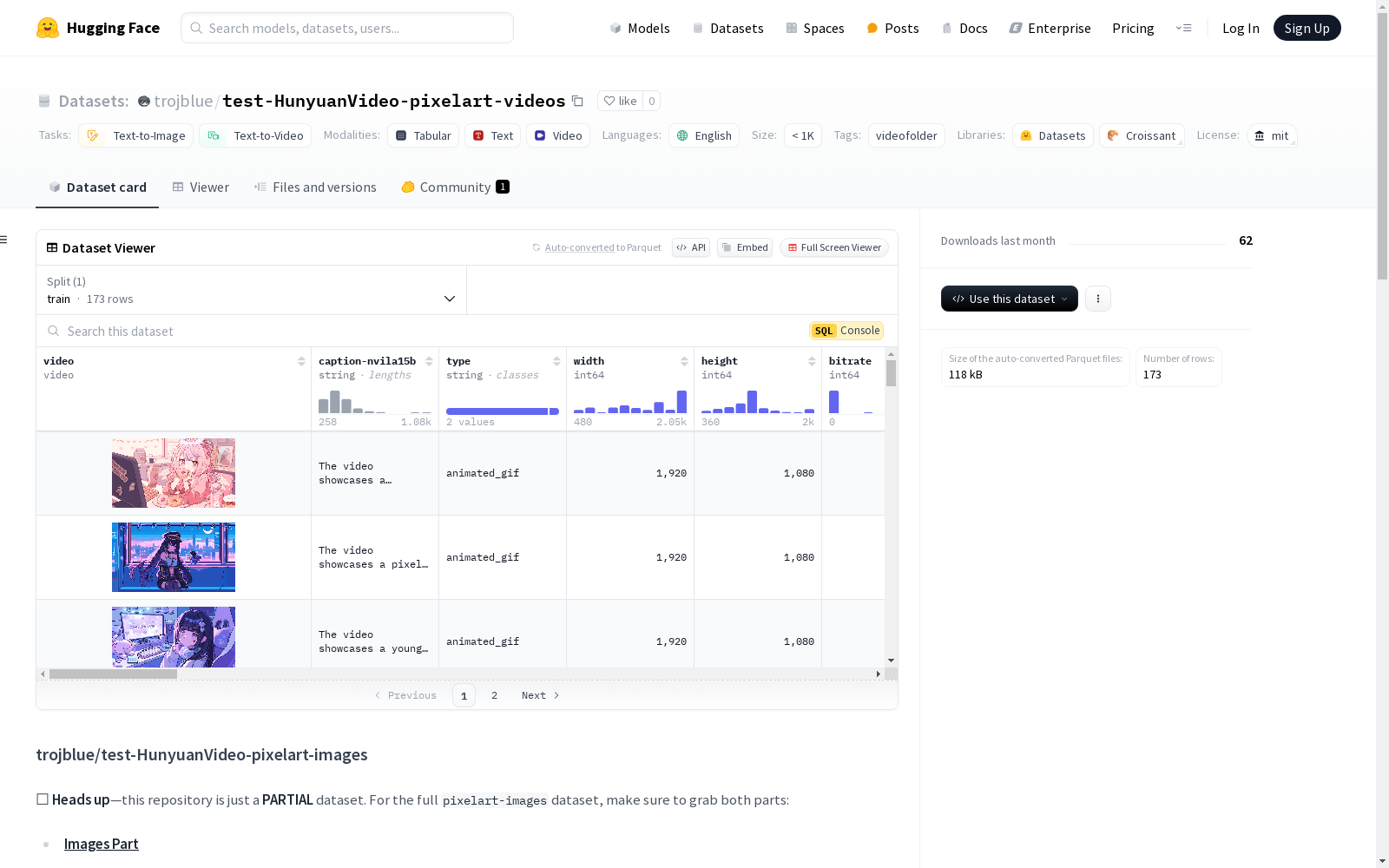Screen dimensions: 1389x868
Task: Copy dataset name with the copy icon
Action: pos(577,101)
